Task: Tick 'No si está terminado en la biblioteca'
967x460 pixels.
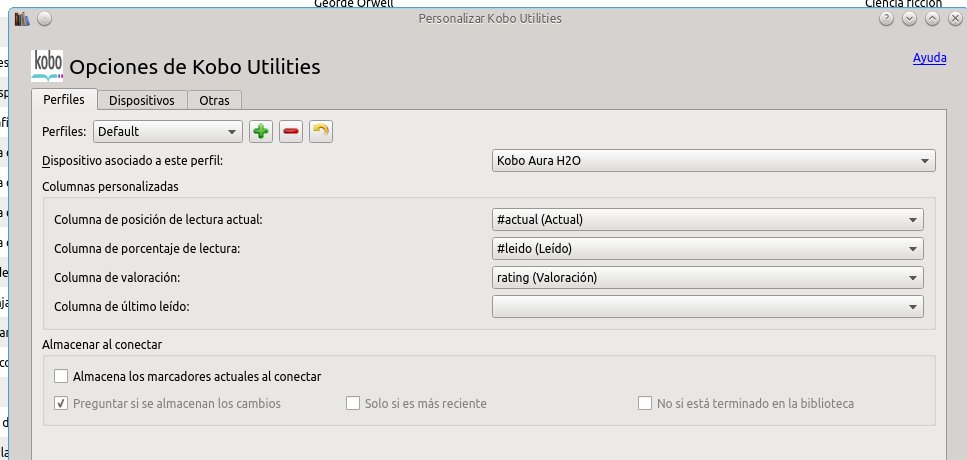Action: tap(645, 403)
